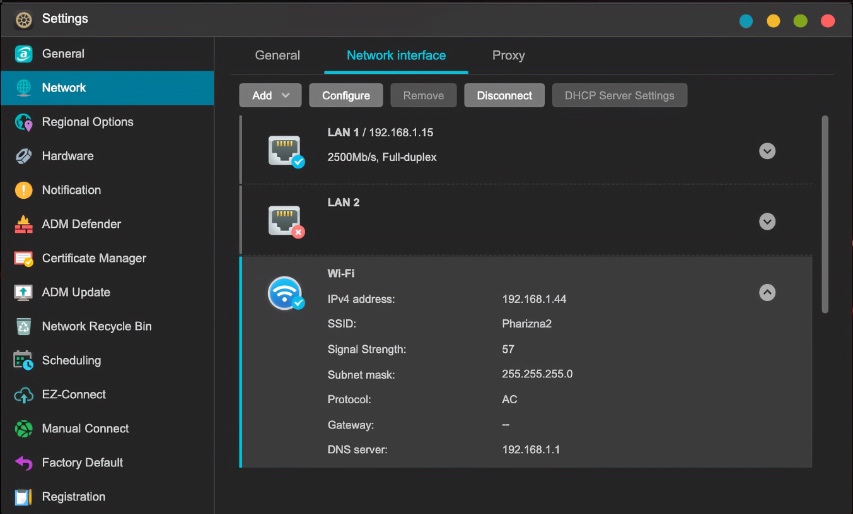Go to Notification settings
Viewport: 853px width, 514px height.
point(107,190)
